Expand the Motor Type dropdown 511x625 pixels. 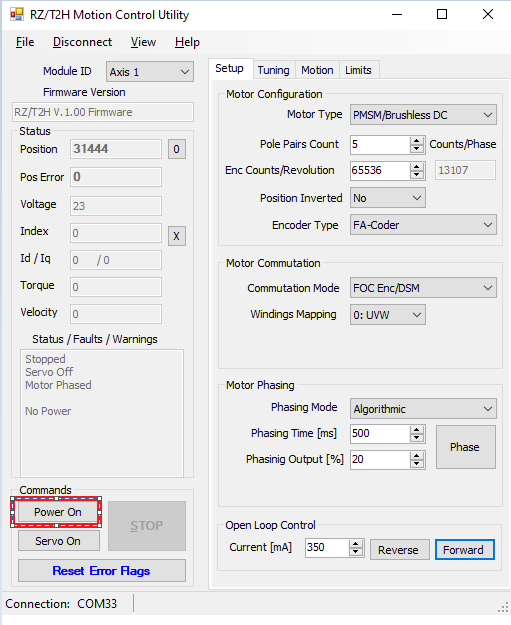tap(423, 115)
